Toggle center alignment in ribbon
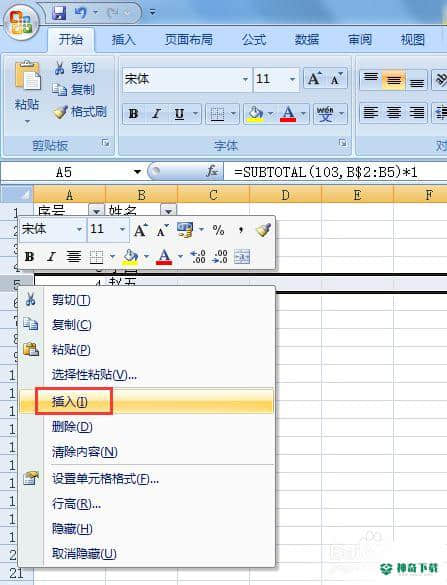The height and width of the screenshot is (585, 447). [394, 113]
